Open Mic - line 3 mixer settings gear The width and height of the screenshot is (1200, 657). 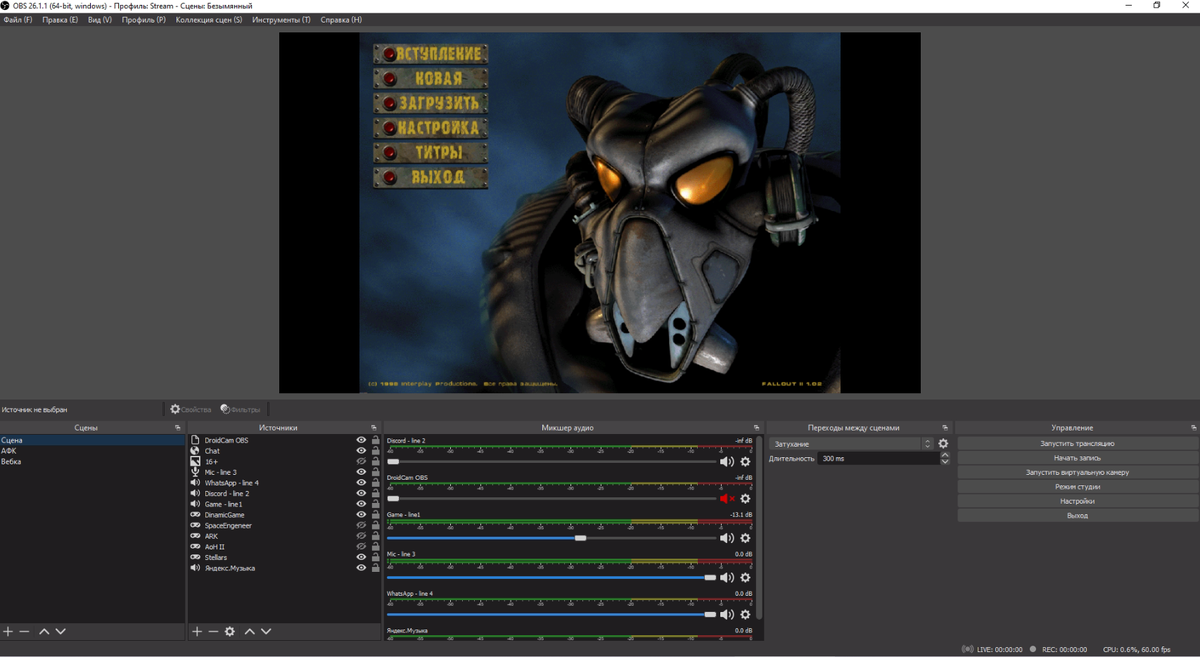click(x=745, y=578)
